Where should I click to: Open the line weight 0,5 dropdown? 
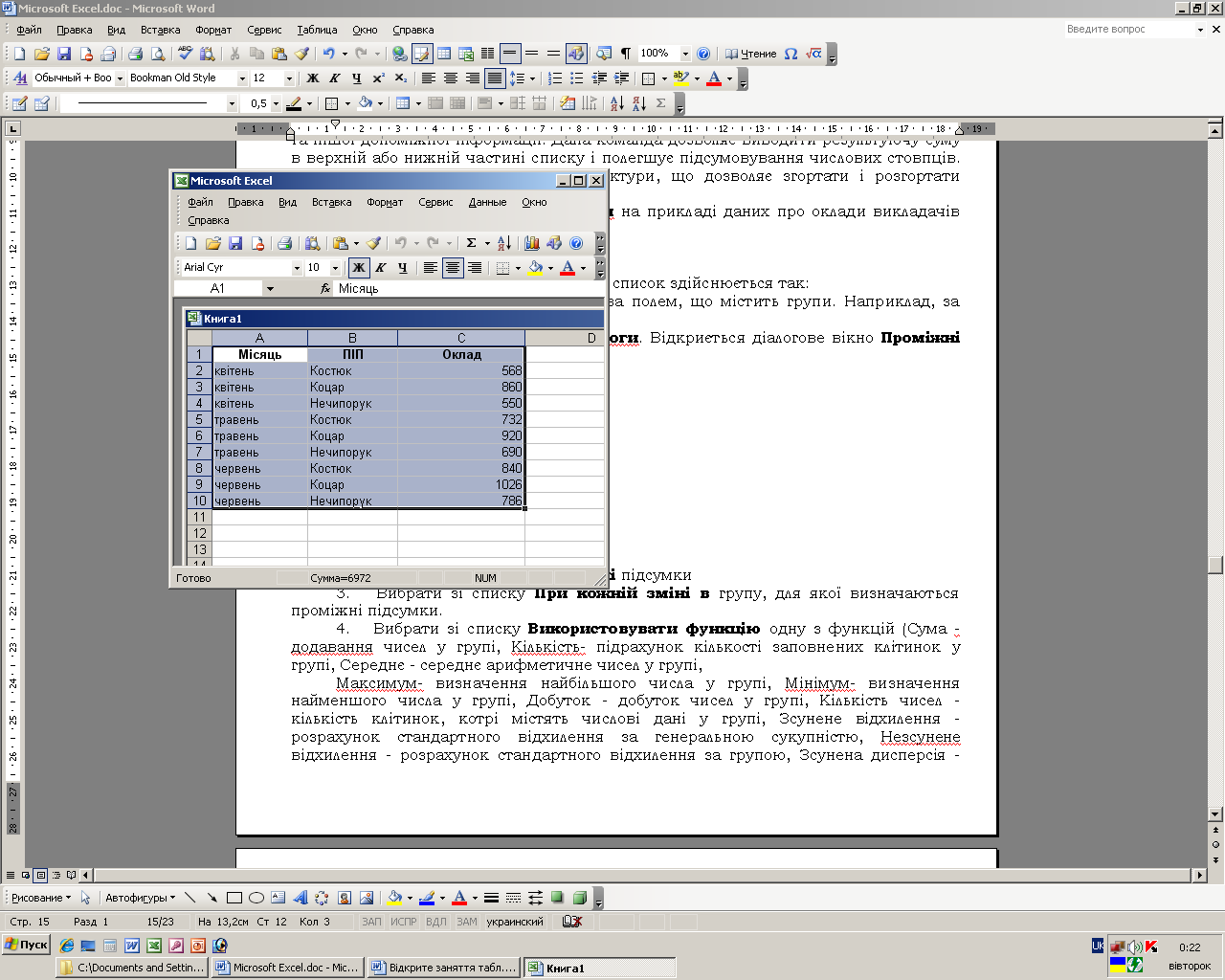[x=276, y=103]
